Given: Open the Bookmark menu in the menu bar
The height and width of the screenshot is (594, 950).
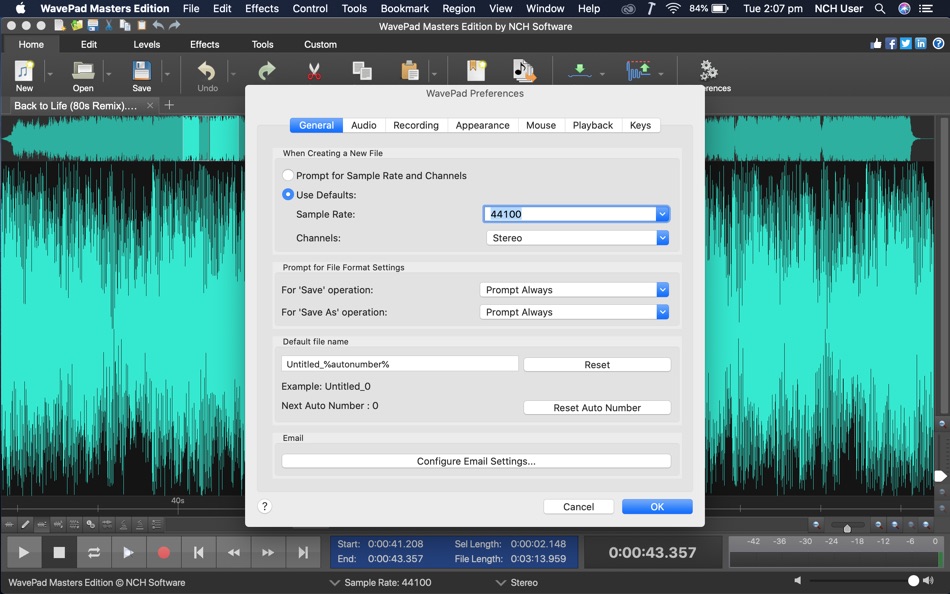Looking at the screenshot, I should point(404,8).
